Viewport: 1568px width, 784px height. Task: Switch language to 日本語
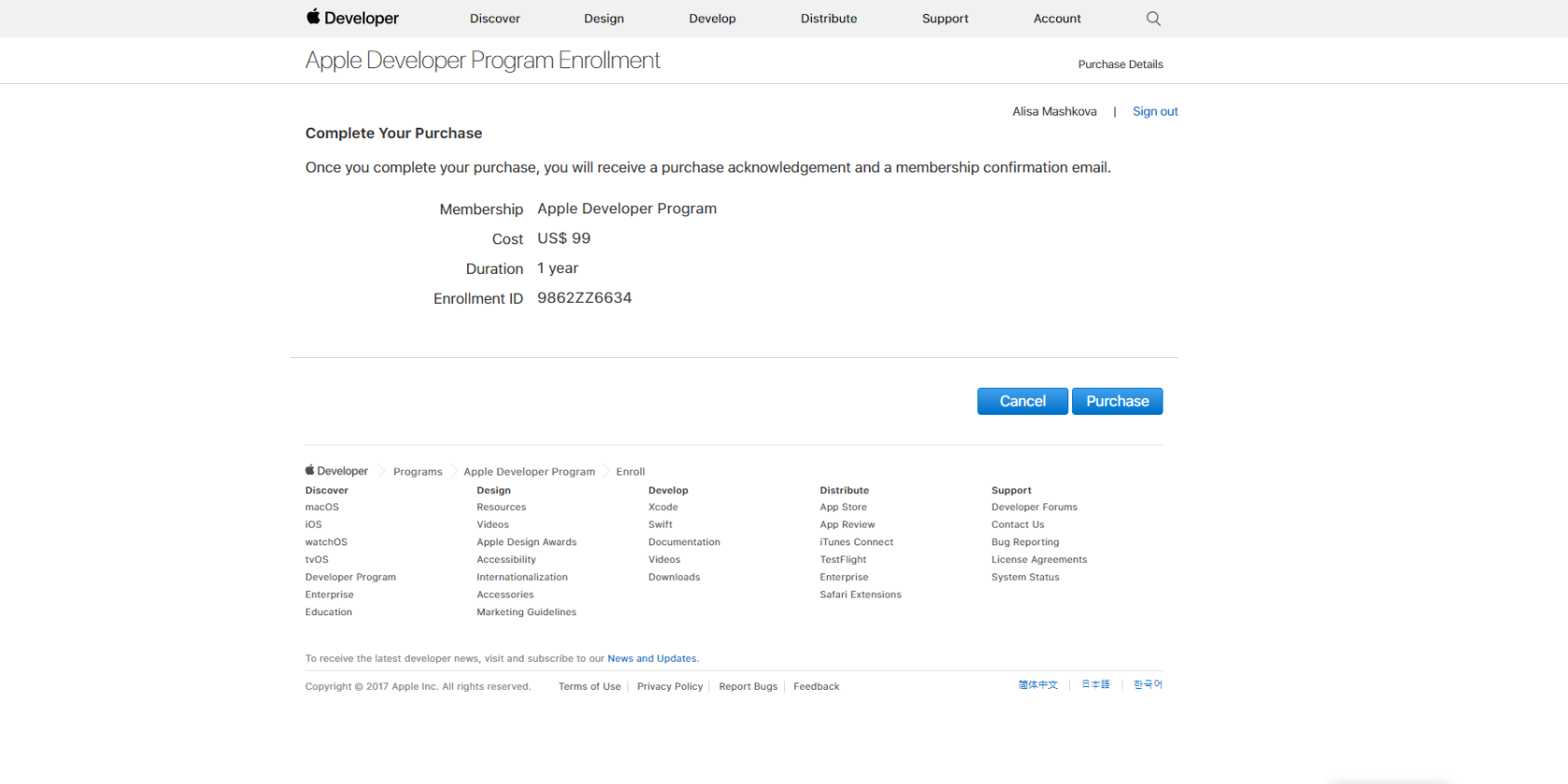tap(1095, 685)
